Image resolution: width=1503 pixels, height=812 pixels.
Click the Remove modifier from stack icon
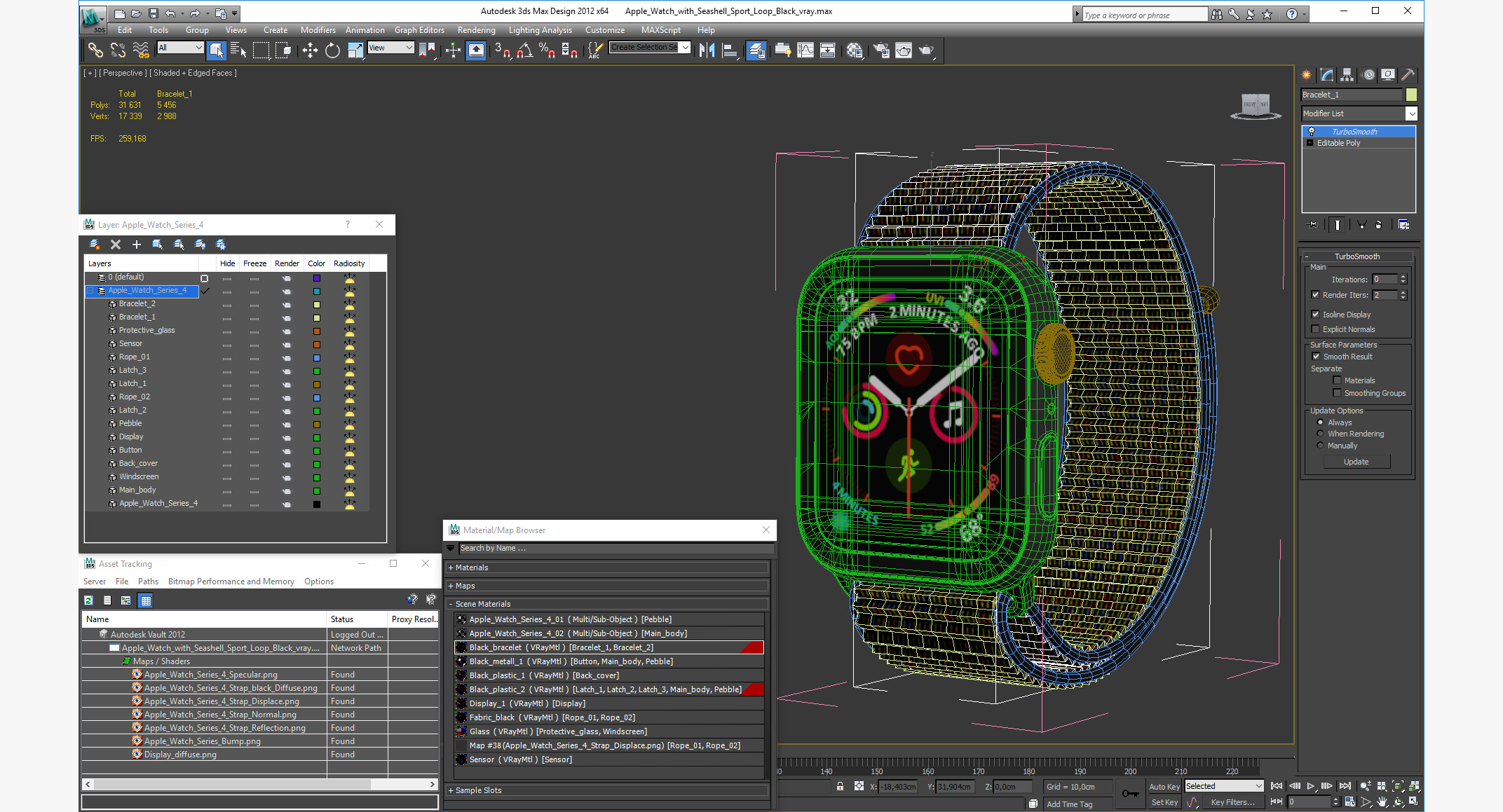[x=1378, y=225]
